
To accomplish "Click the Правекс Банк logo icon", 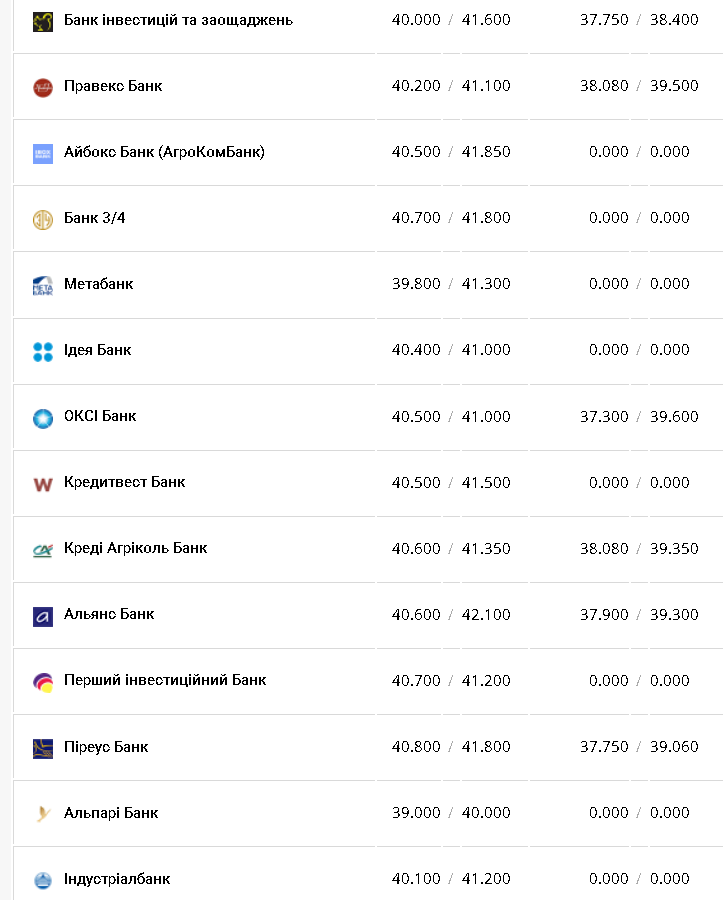I will tap(42, 87).
